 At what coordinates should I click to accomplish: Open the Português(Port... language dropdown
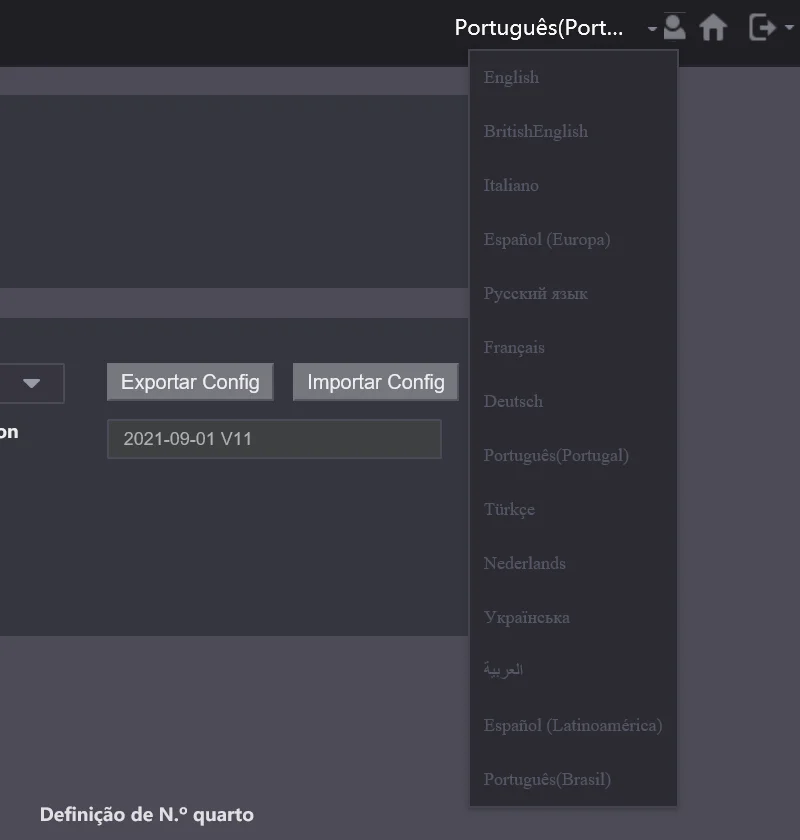tap(555, 27)
